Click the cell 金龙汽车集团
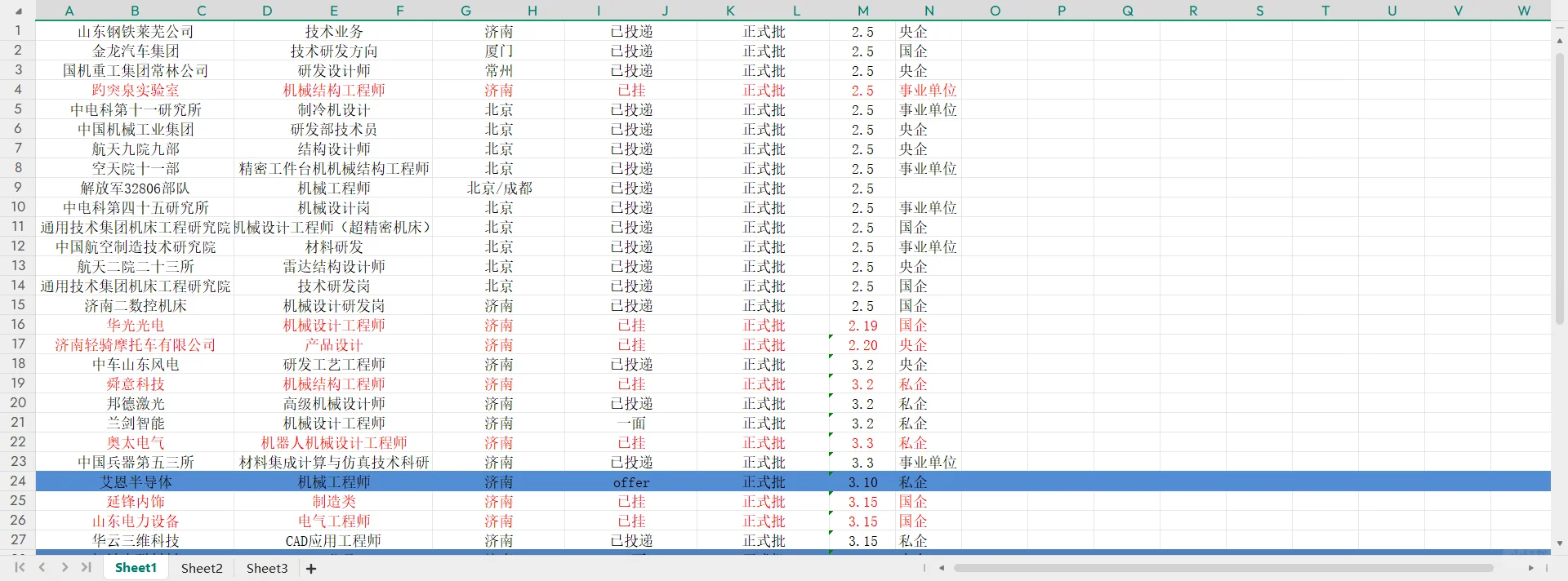 (x=136, y=51)
